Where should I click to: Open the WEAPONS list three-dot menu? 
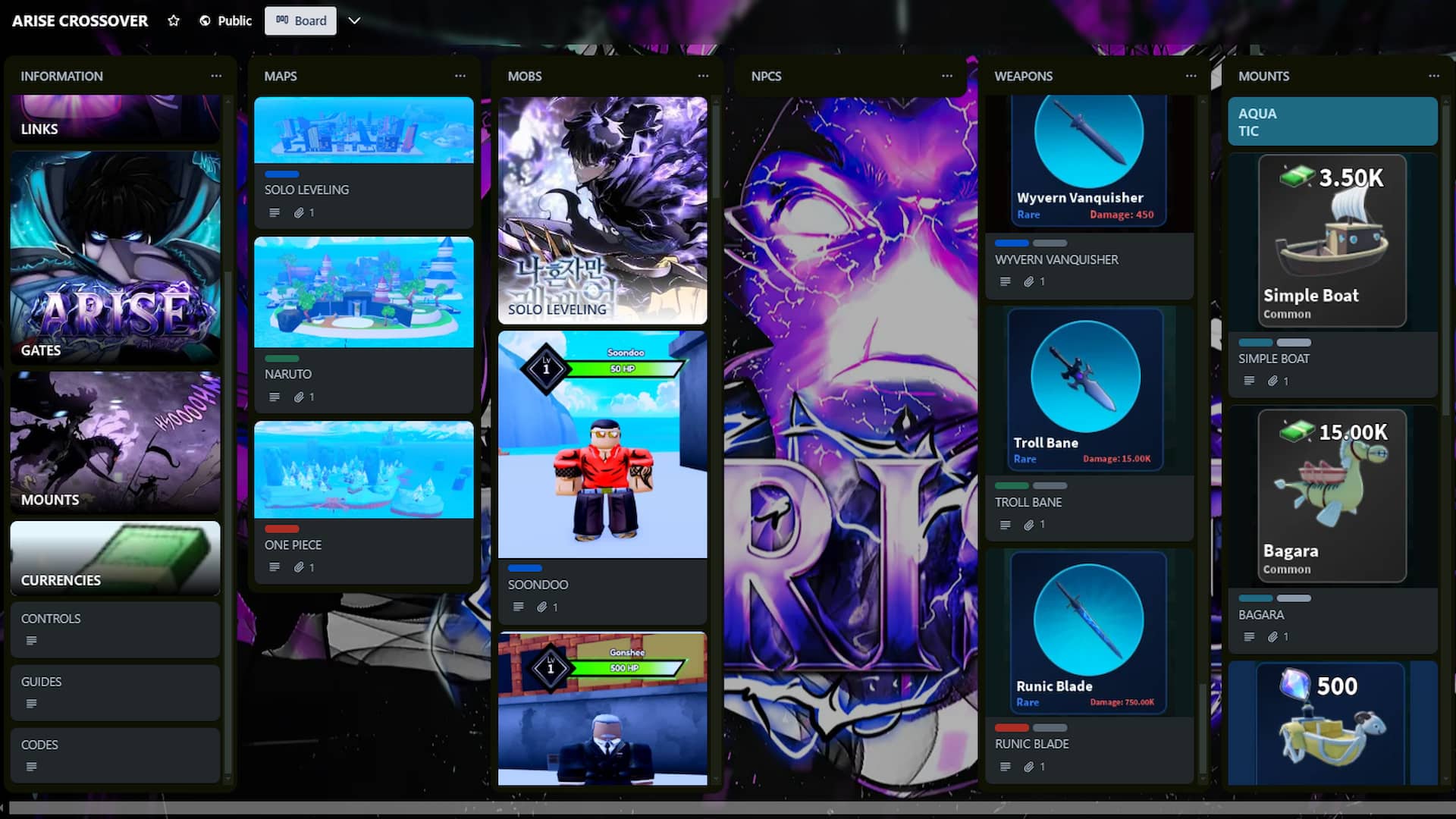(x=1191, y=76)
